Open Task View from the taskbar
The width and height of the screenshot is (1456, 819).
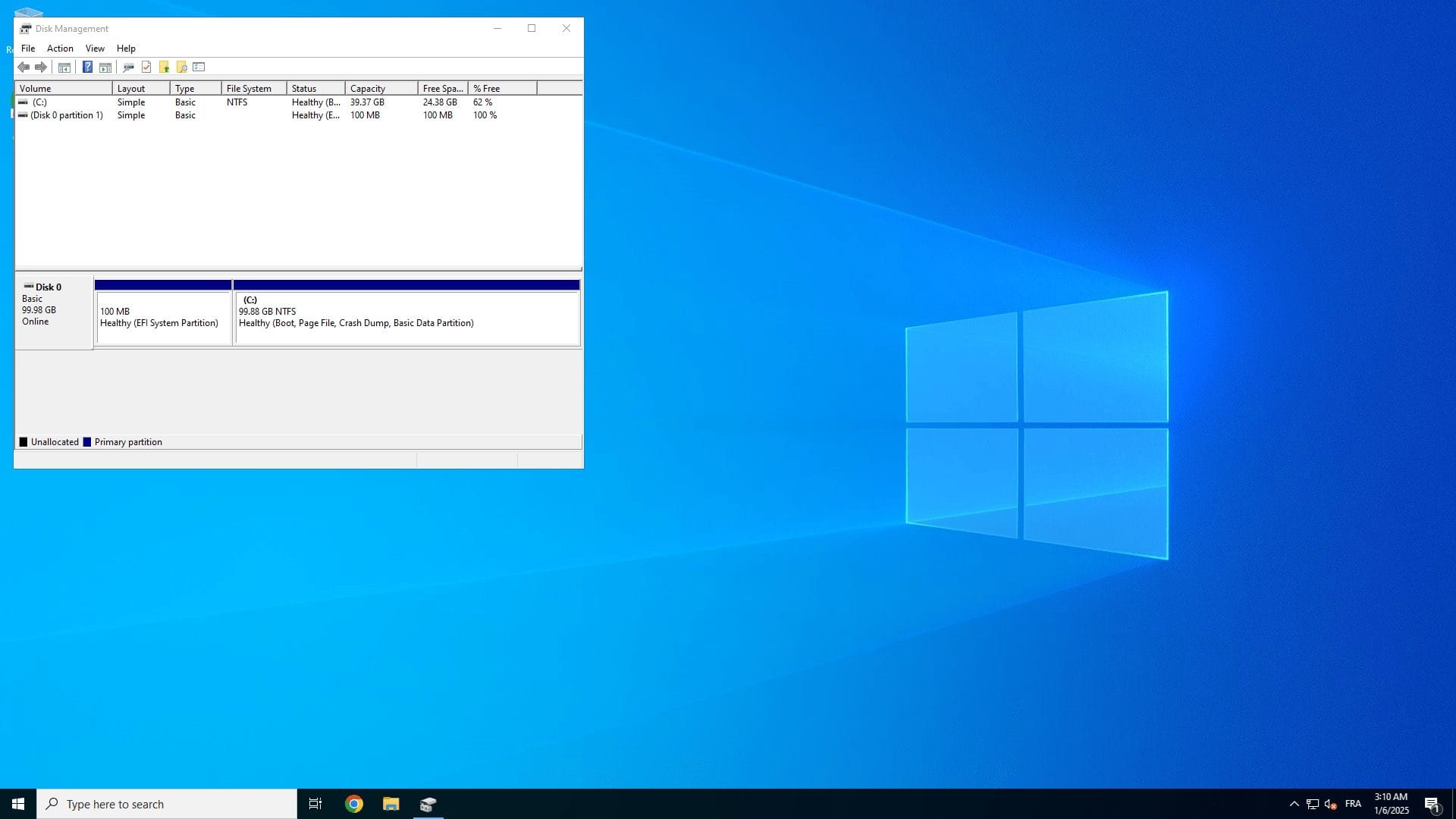315,804
